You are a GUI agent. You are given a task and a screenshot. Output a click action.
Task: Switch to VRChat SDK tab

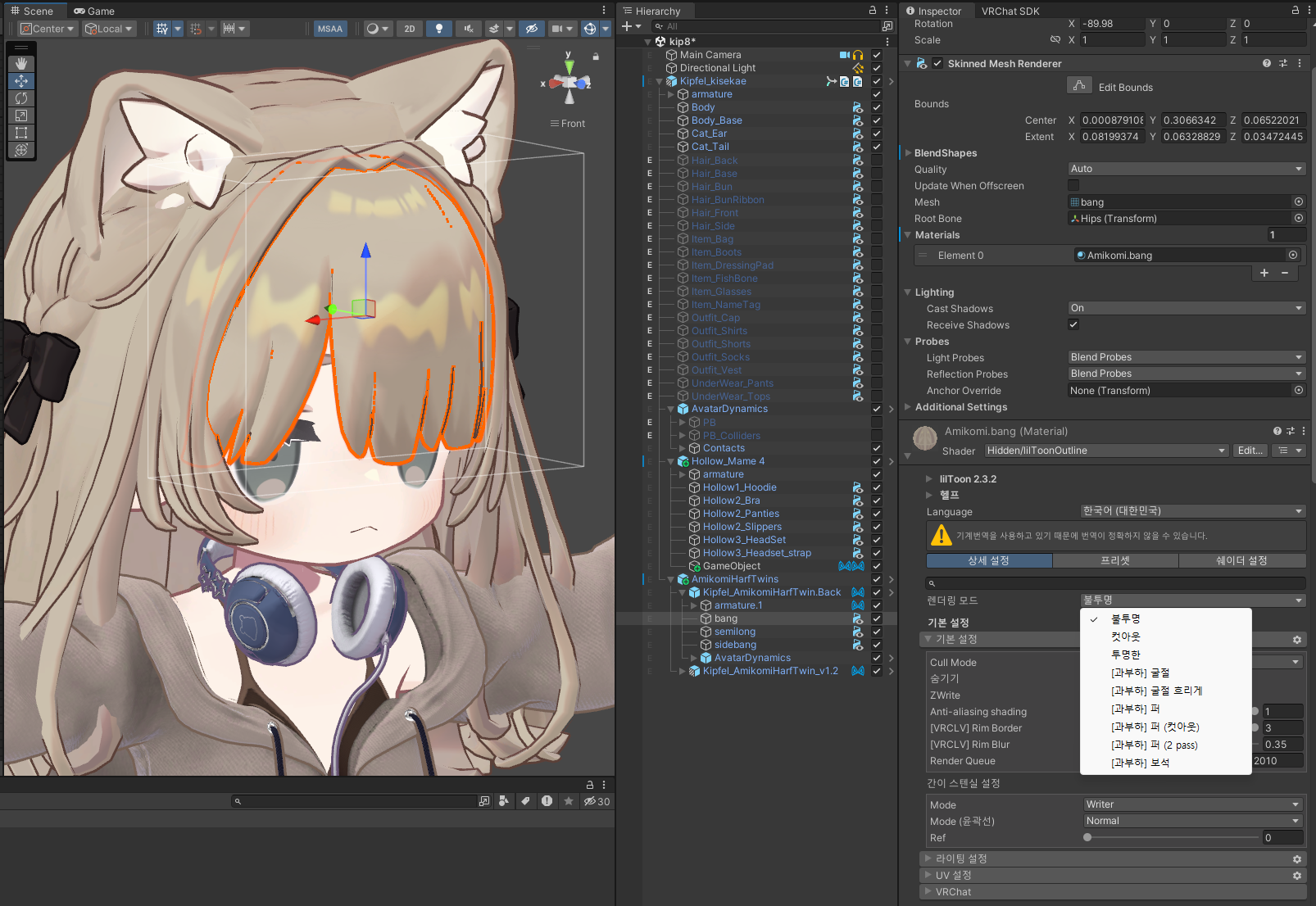(x=1010, y=11)
